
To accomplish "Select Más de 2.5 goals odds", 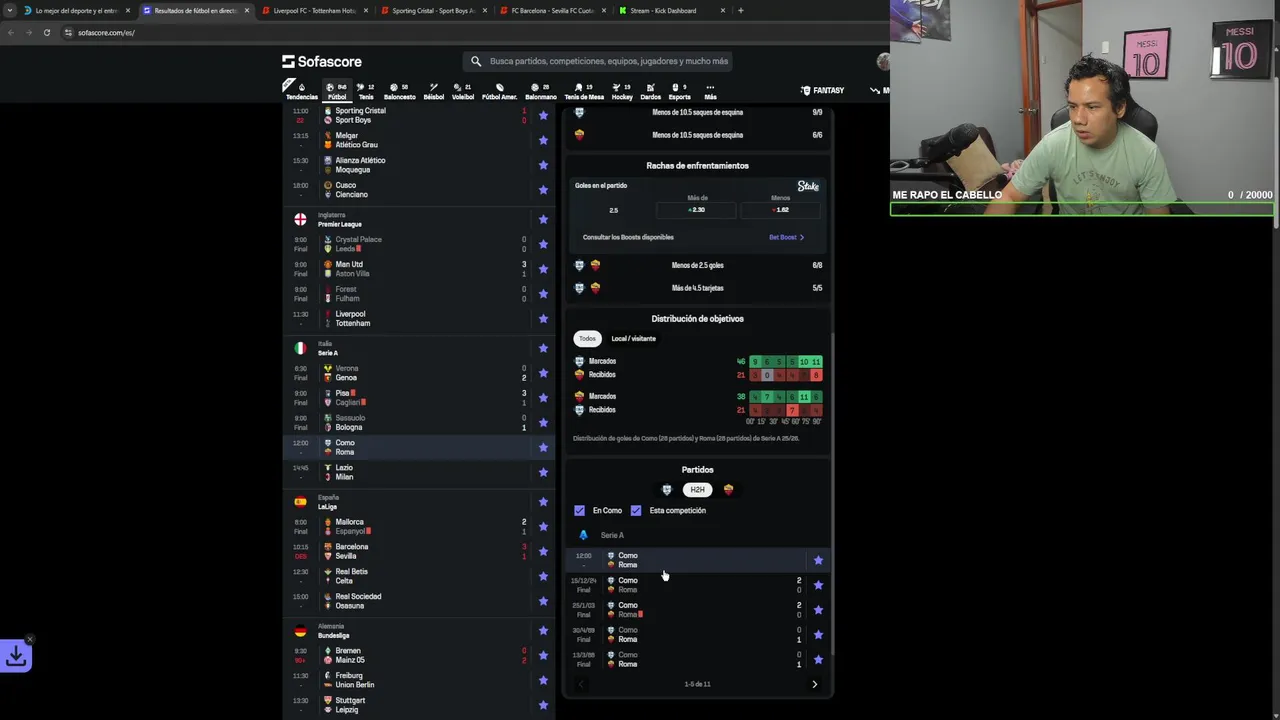I will 697,210.
